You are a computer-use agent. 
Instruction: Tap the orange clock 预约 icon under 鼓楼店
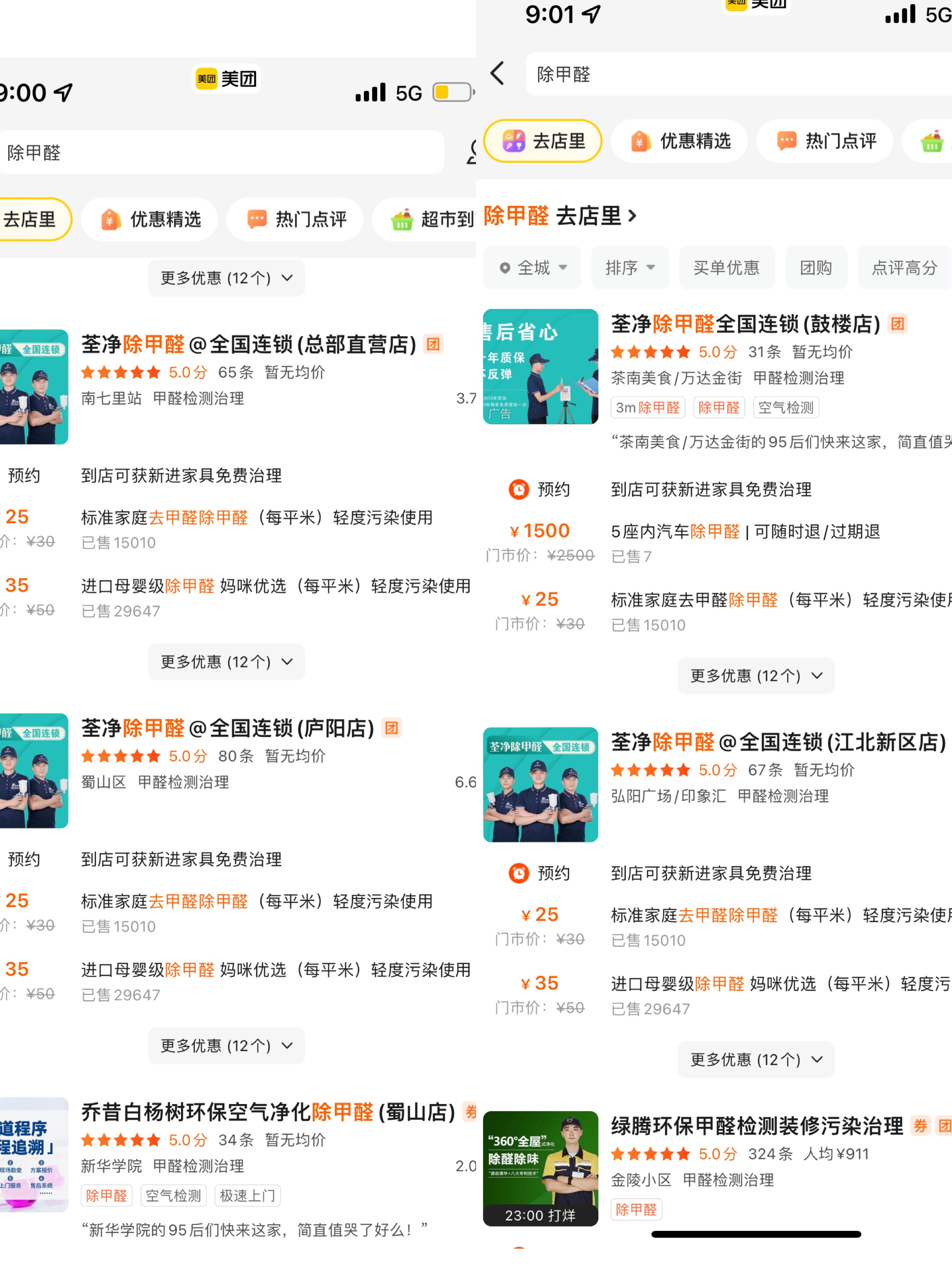(519, 489)
